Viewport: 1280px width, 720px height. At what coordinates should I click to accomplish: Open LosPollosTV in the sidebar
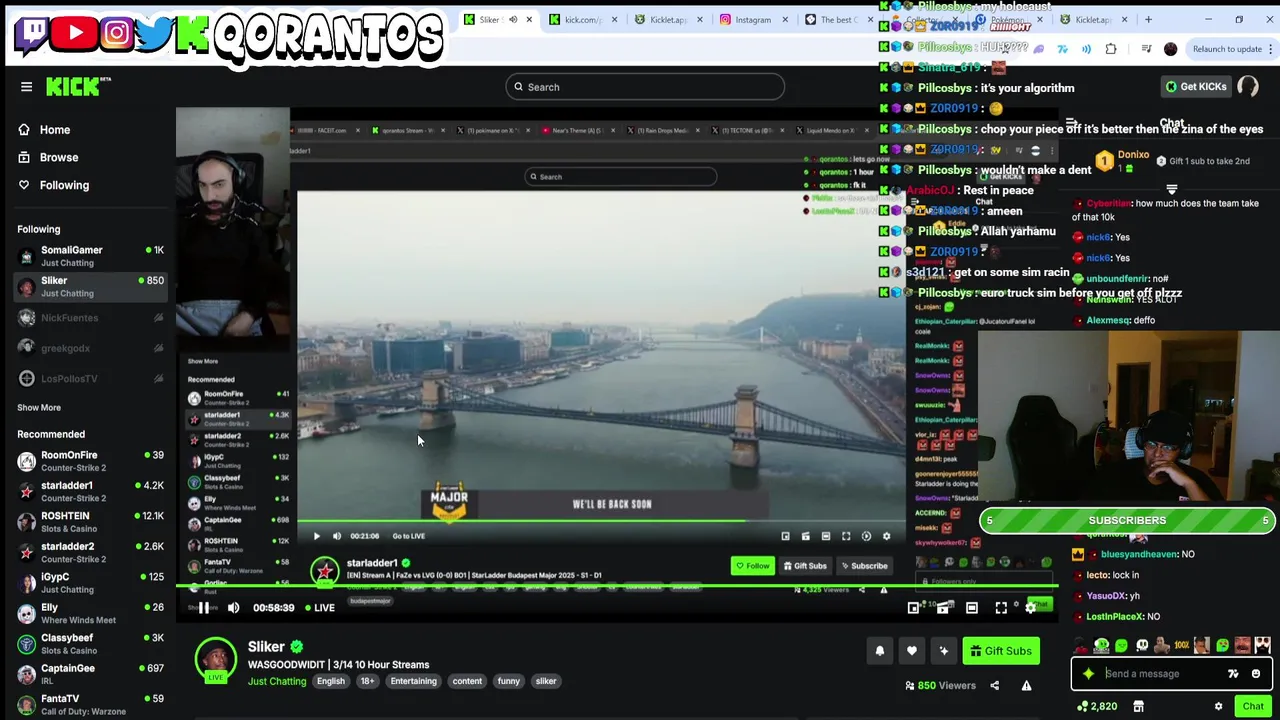tap(90, 378)
